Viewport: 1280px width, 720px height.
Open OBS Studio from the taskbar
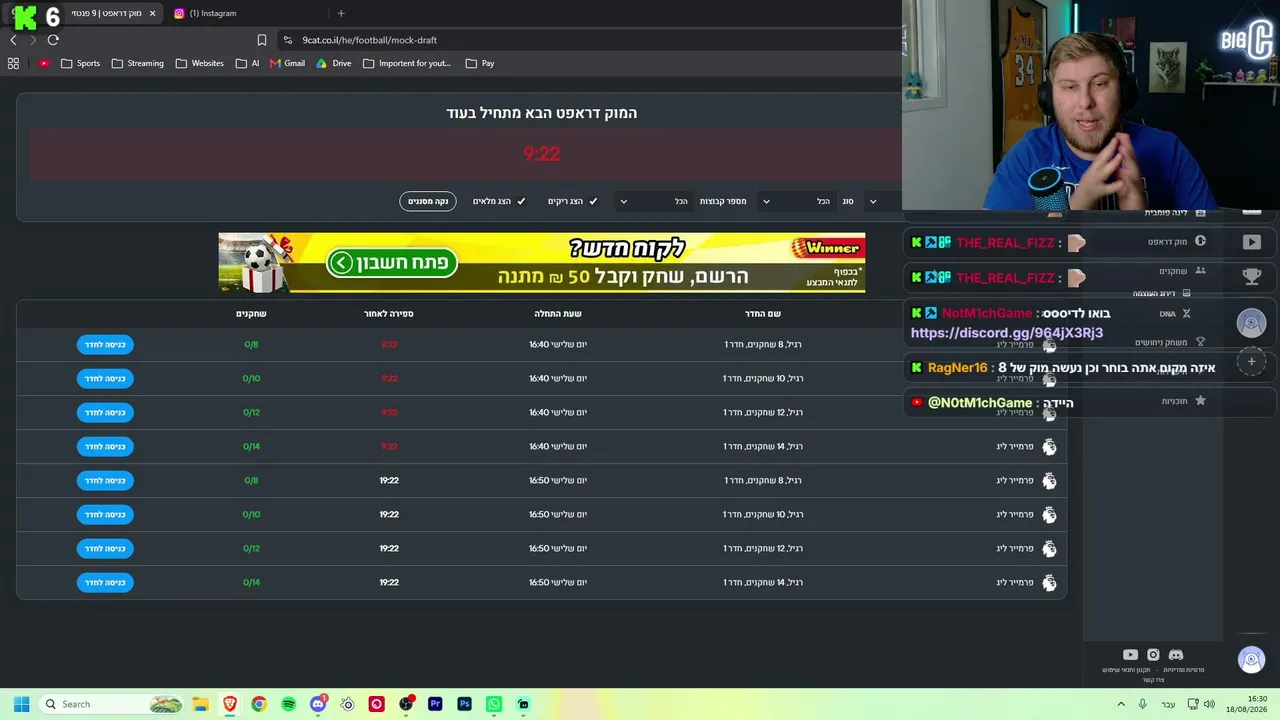(406, 704)
